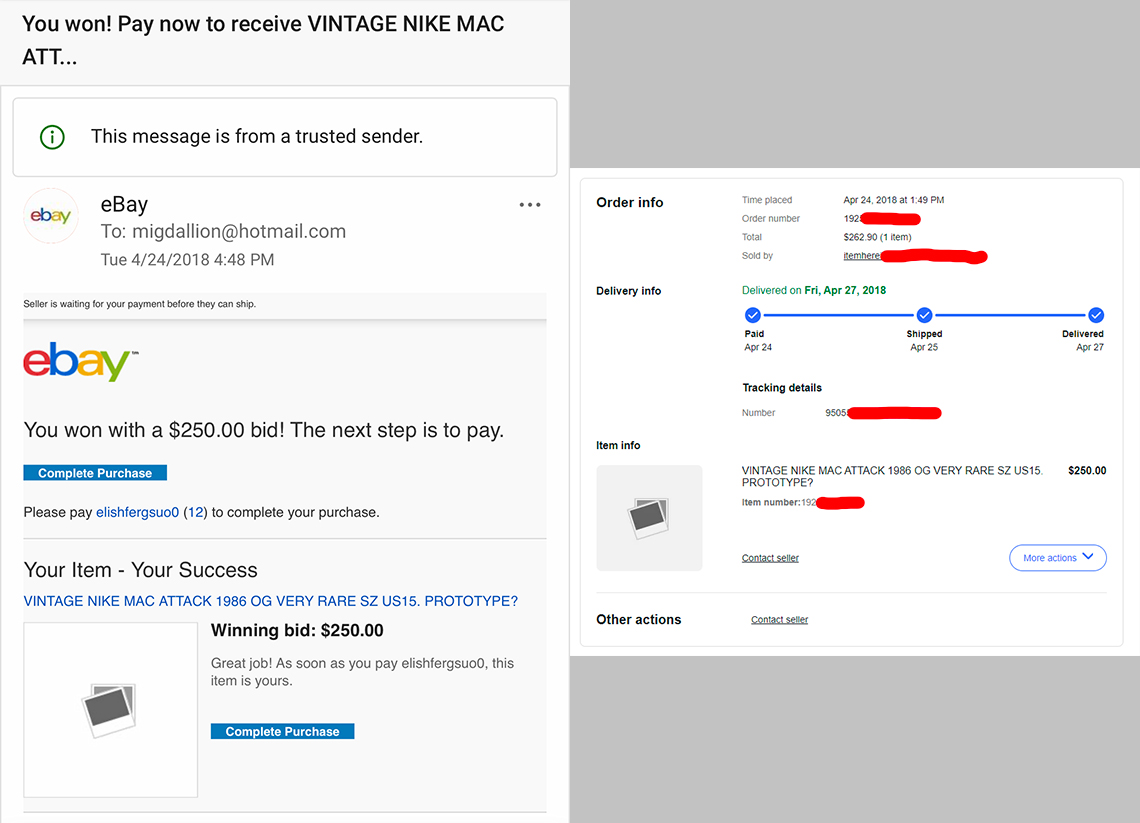Expand the More actions dropdown
The height and width of the screenshot is (823, 1140).
coord(1057,558)
